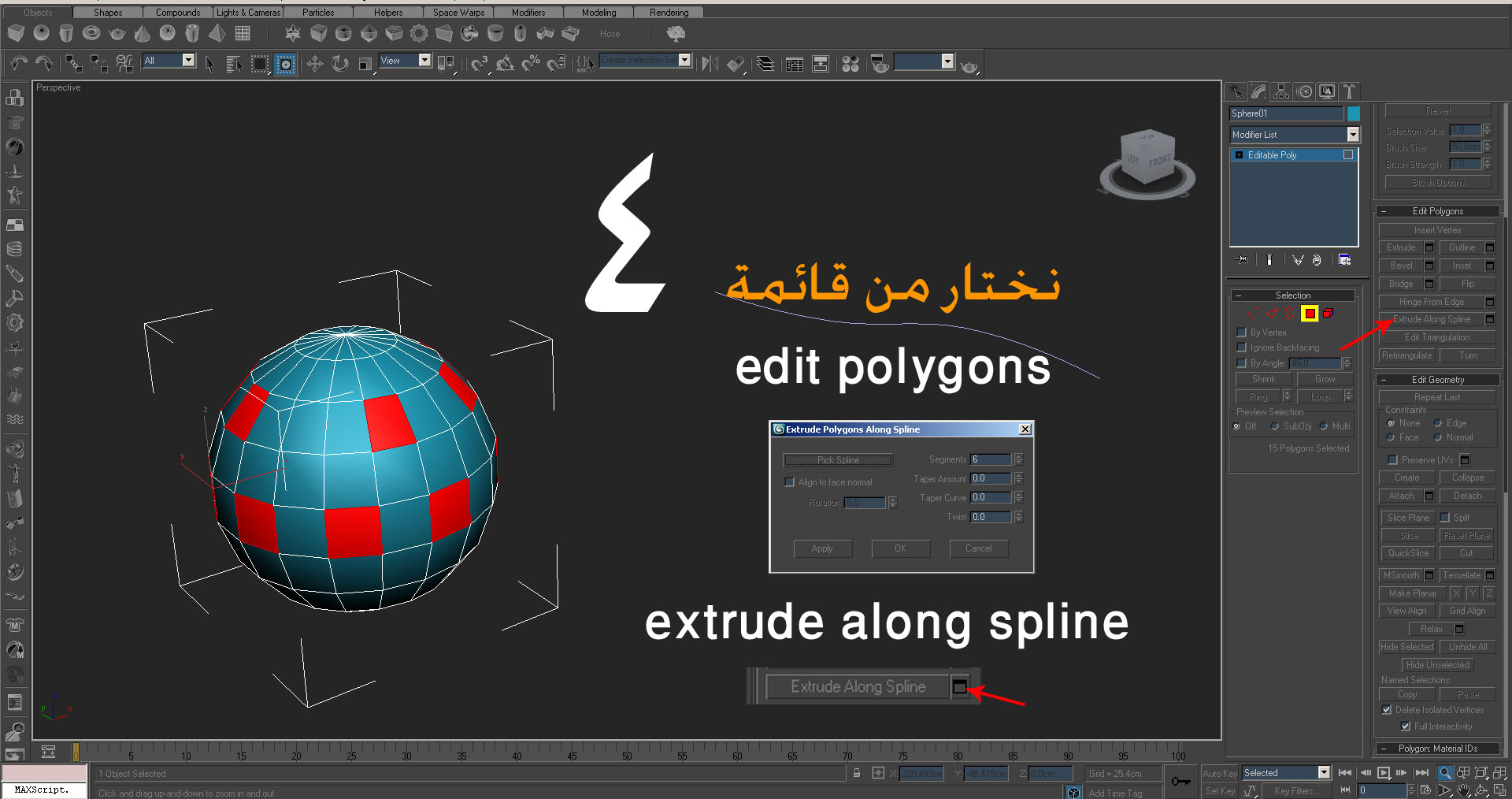Click the Sphere01 object color swatch
The height and width of the screenshot is (799, 1512).
tap(1353, 113)
